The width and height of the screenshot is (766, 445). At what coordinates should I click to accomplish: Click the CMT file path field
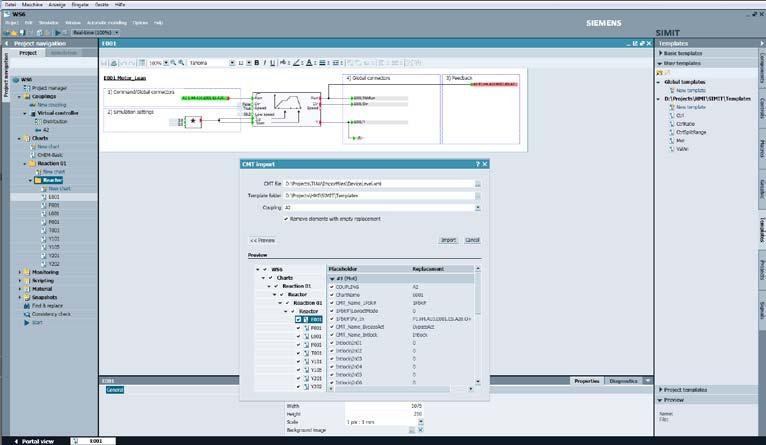379,184
